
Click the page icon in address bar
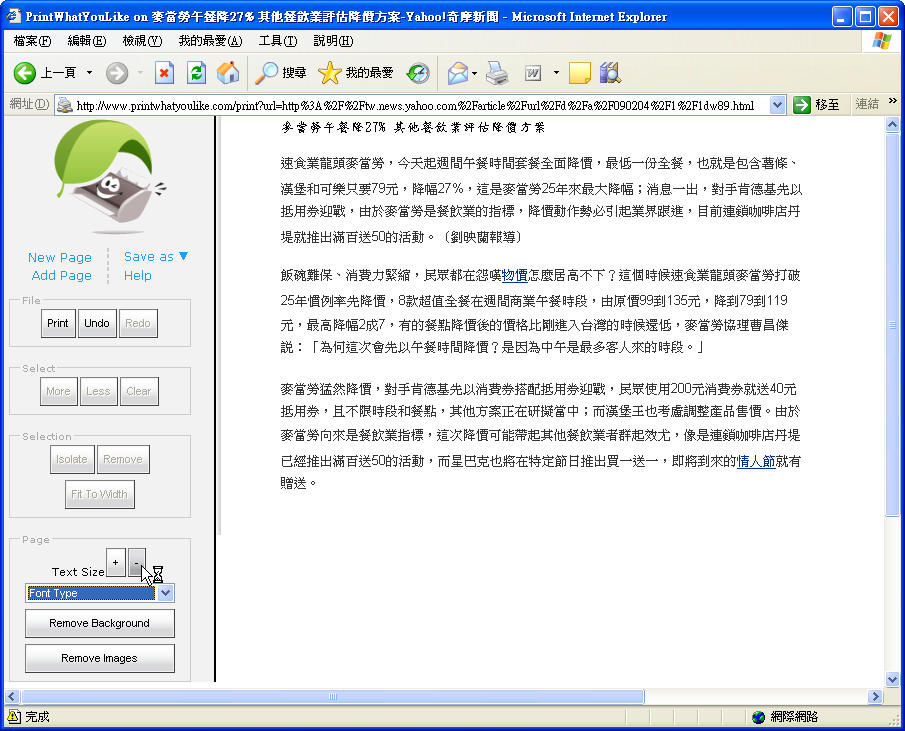tap(65, 105)
